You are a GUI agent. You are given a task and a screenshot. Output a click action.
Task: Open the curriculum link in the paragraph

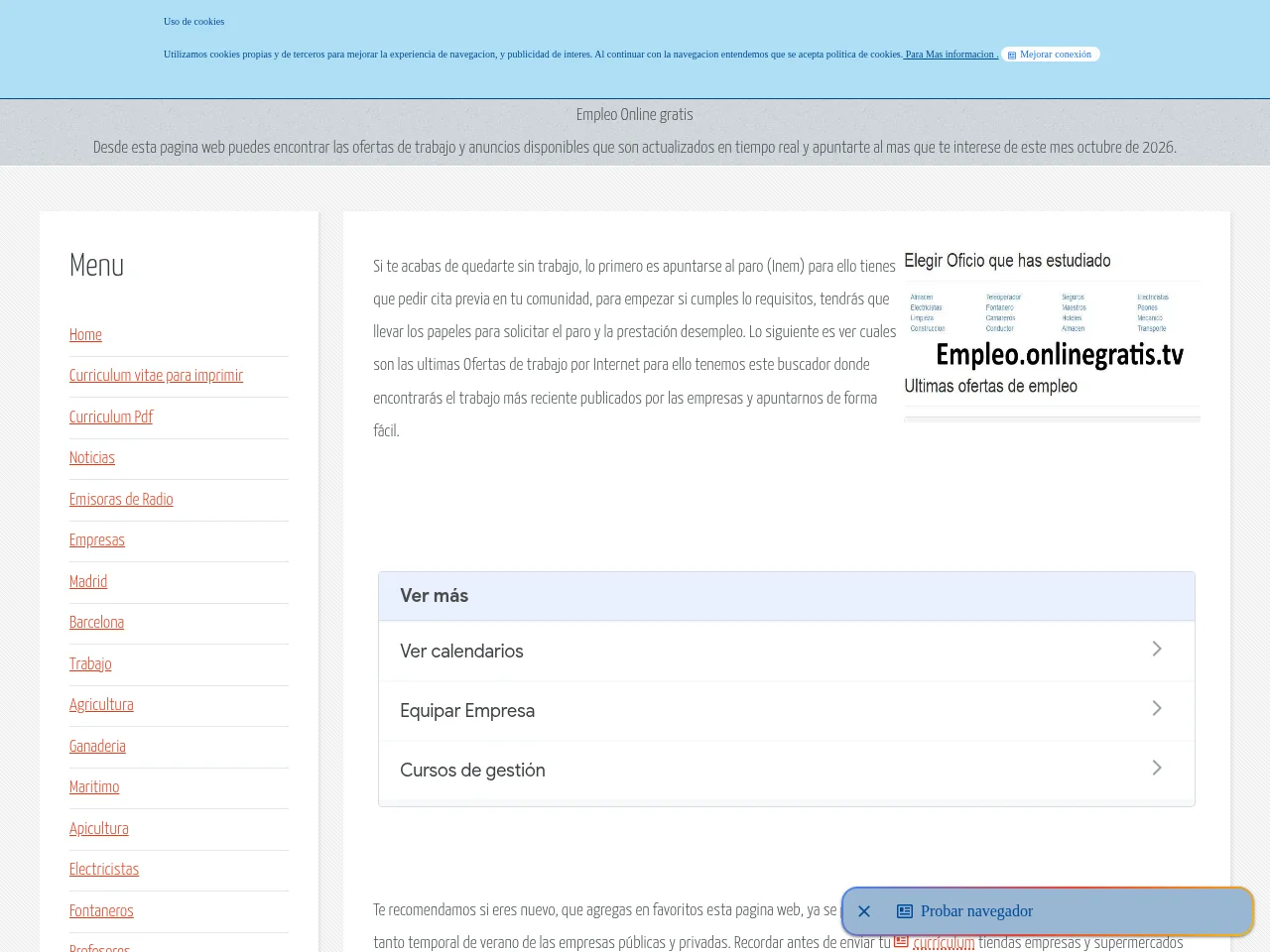[x=944, y=943]
